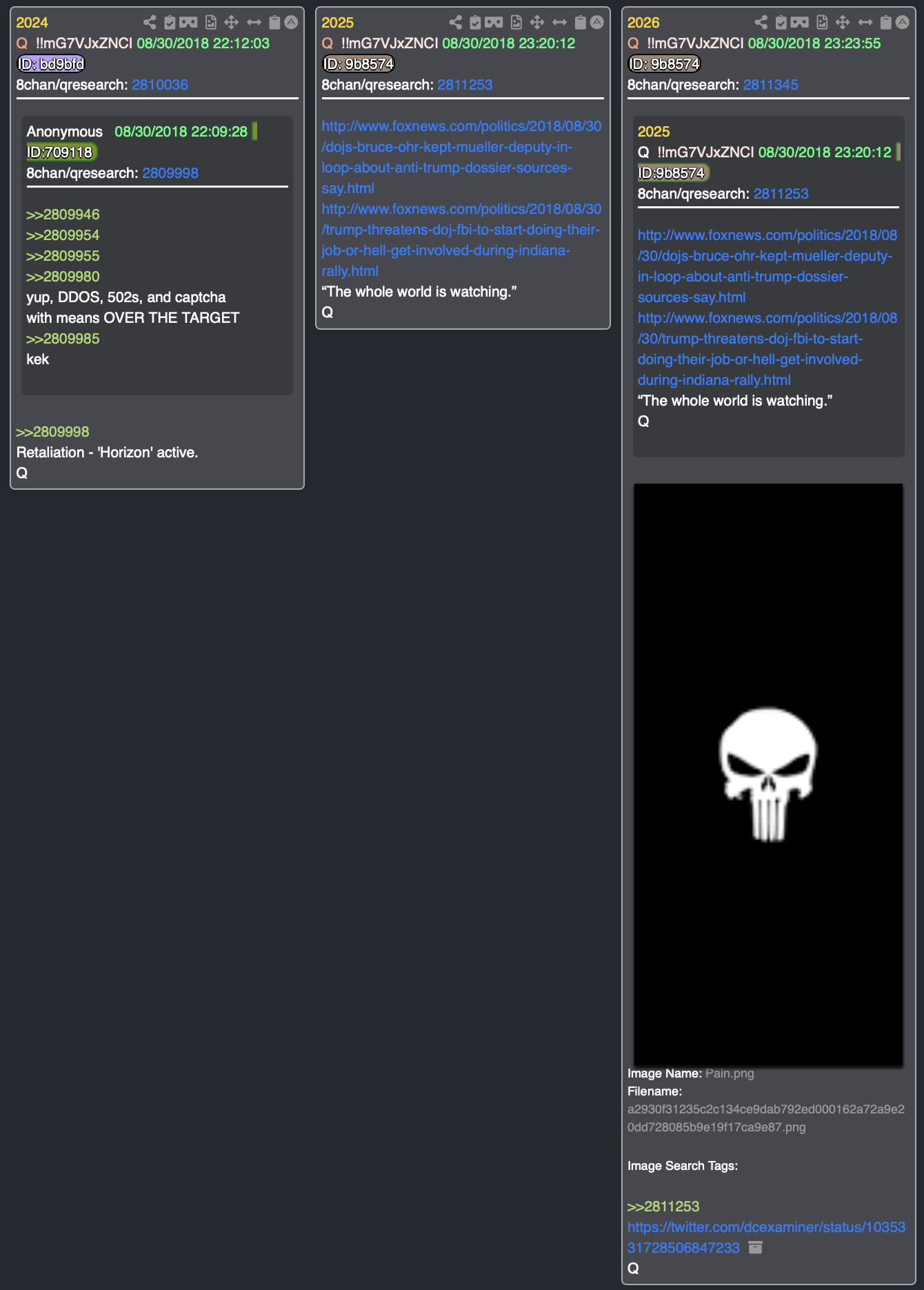Click "The whole world is watching." text in post 2025
Screen dimensions: 924x1290
419,292
